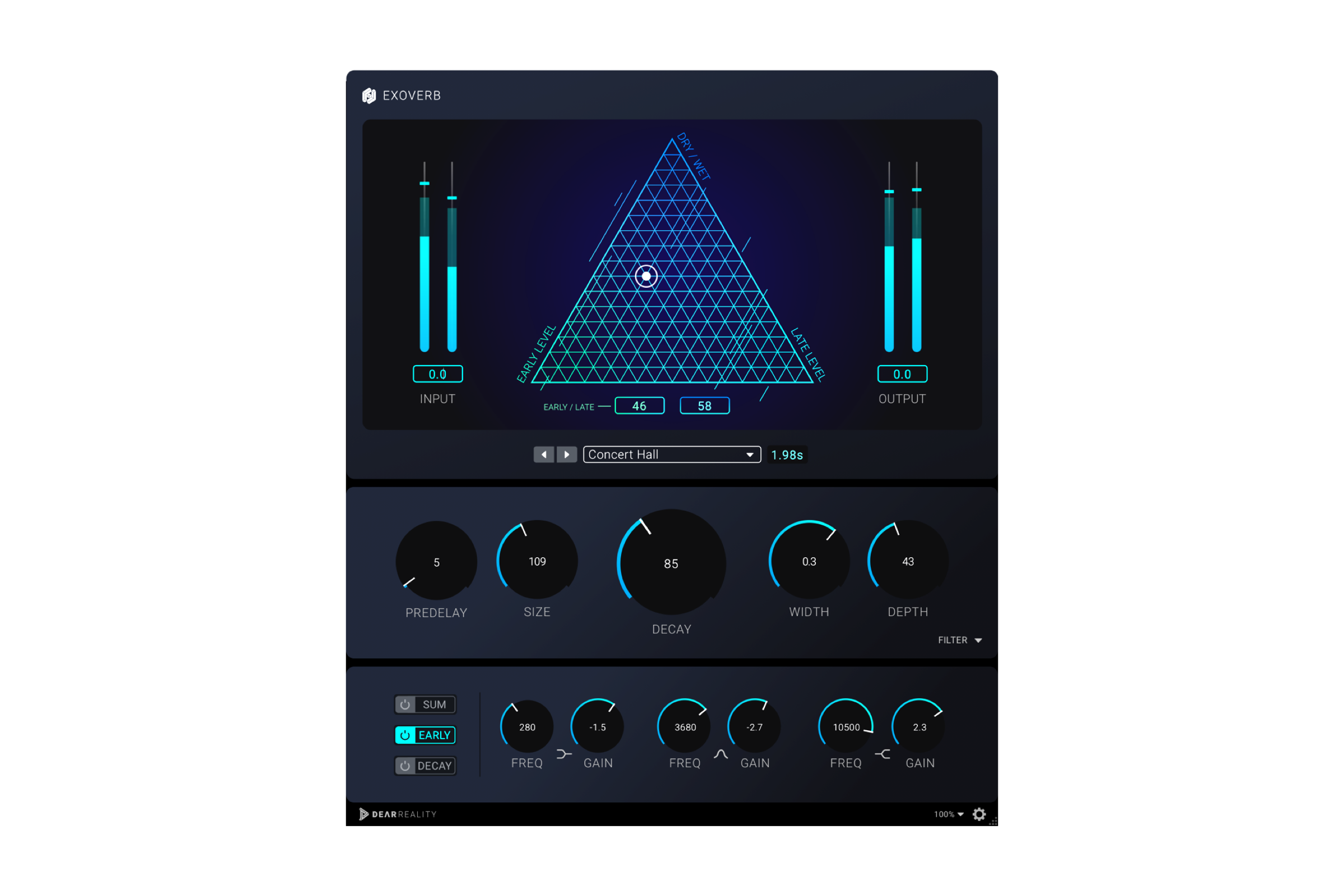
Task: Click the Early level value box 46
Action: (x=639, y=405)
